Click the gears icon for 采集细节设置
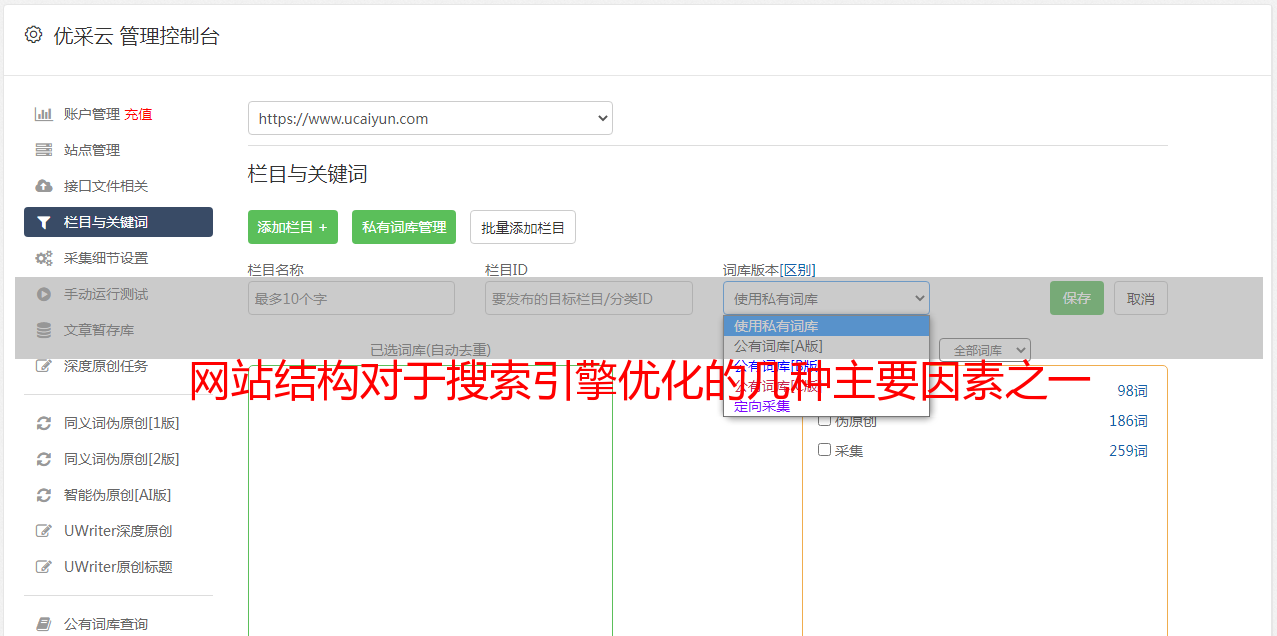The image size is (1277, 636). coord(44,258)
